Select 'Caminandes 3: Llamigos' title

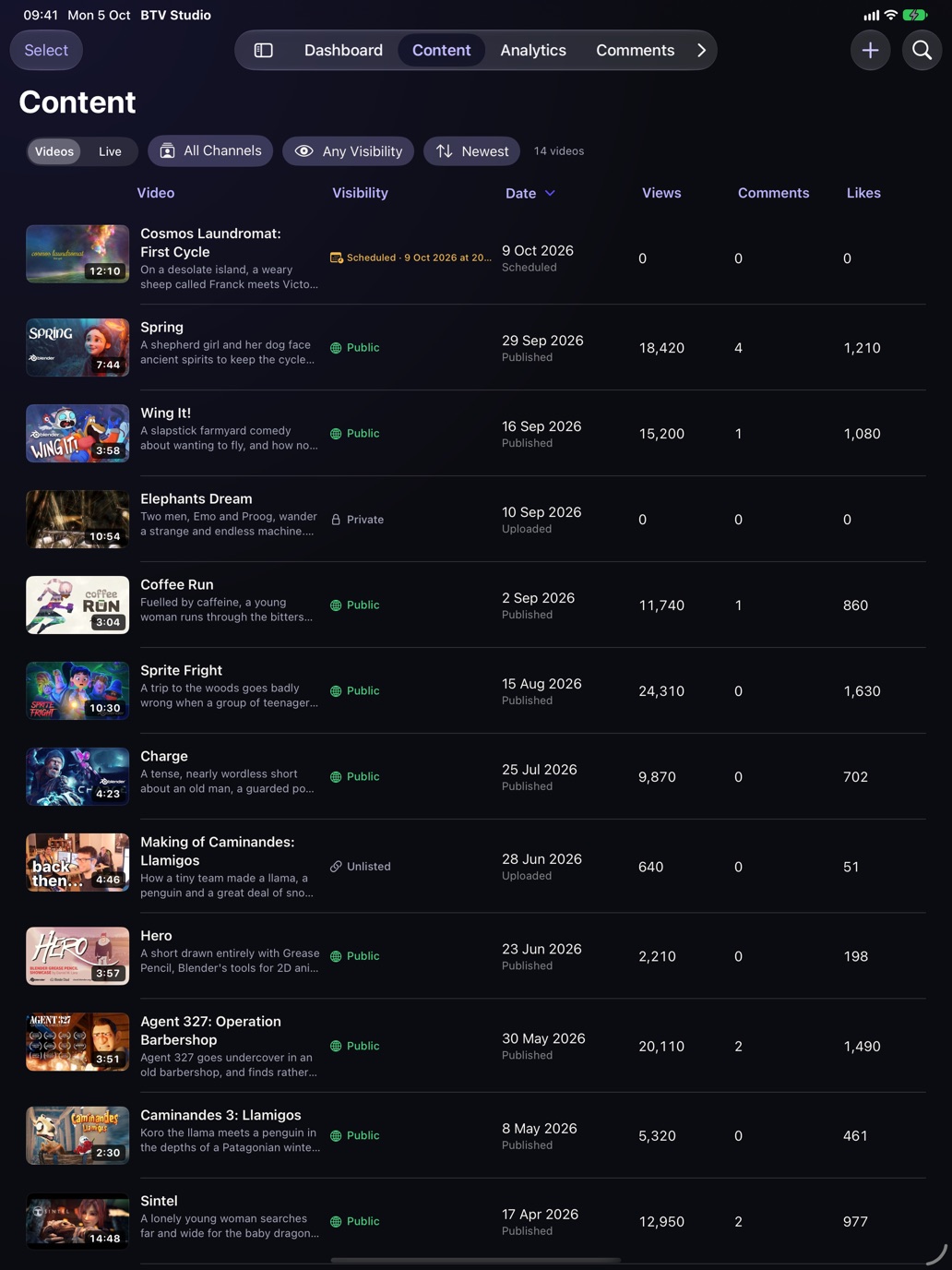[220, 1116]
